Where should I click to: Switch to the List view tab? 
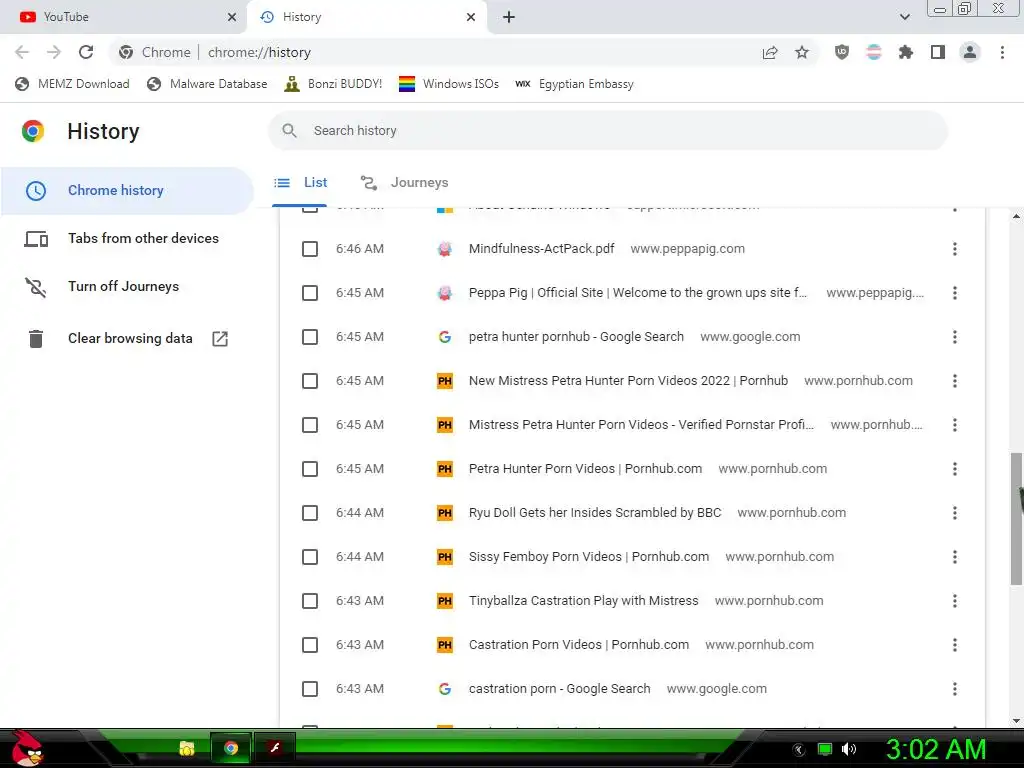pyautogui.click(x=300, y=183)
